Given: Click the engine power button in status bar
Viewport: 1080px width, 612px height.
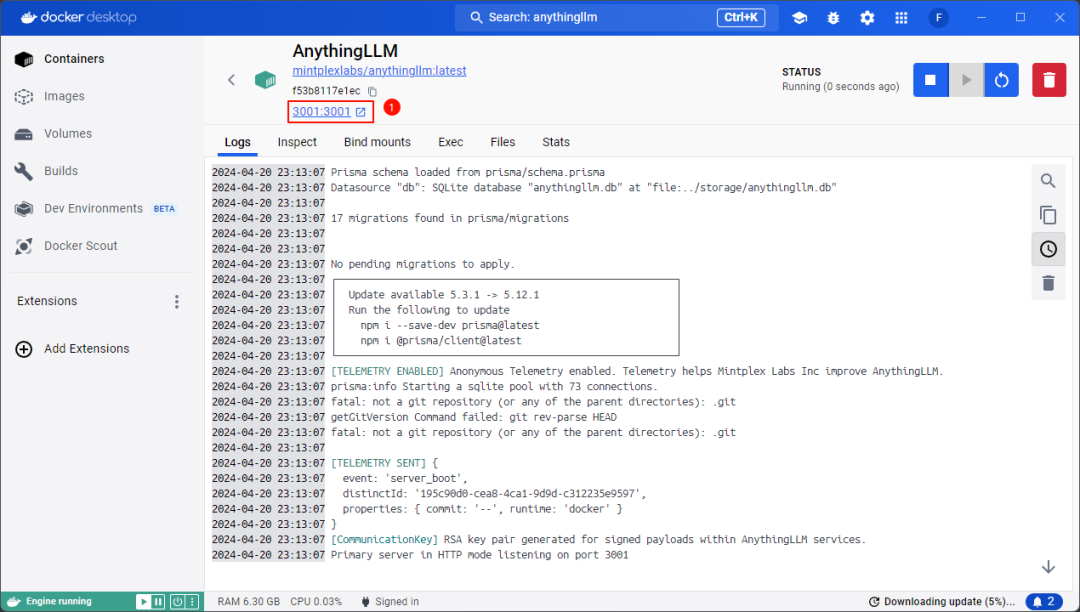Looking at the screenshot, I should [176, 602].
